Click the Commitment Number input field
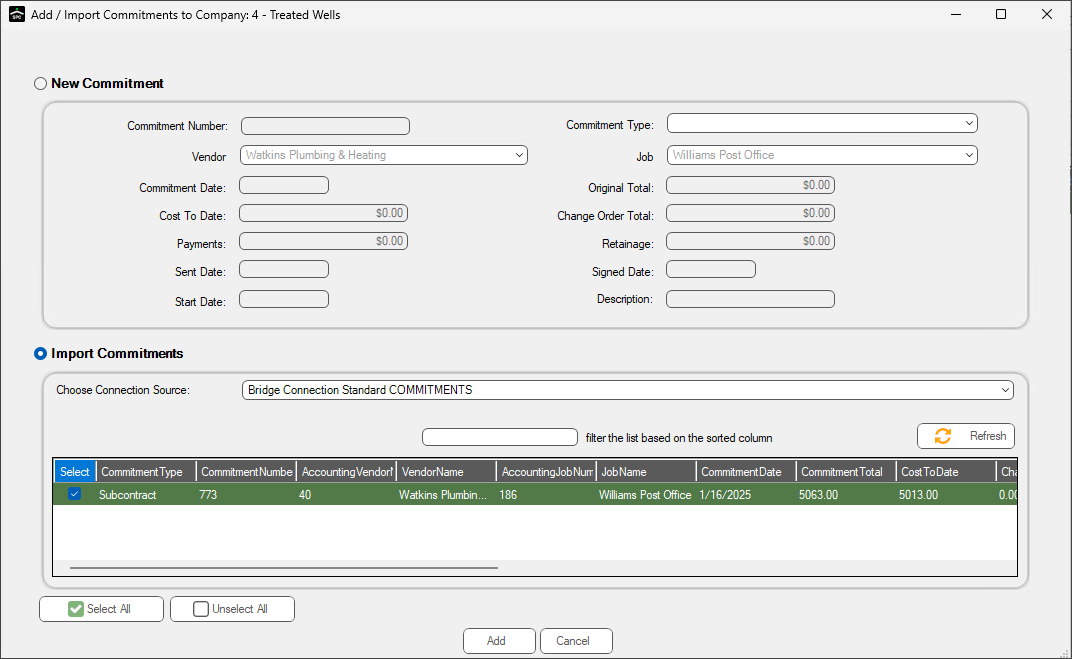Image resolution: width=1072 pixels, height=659 pixels. (x=325, y=126)
